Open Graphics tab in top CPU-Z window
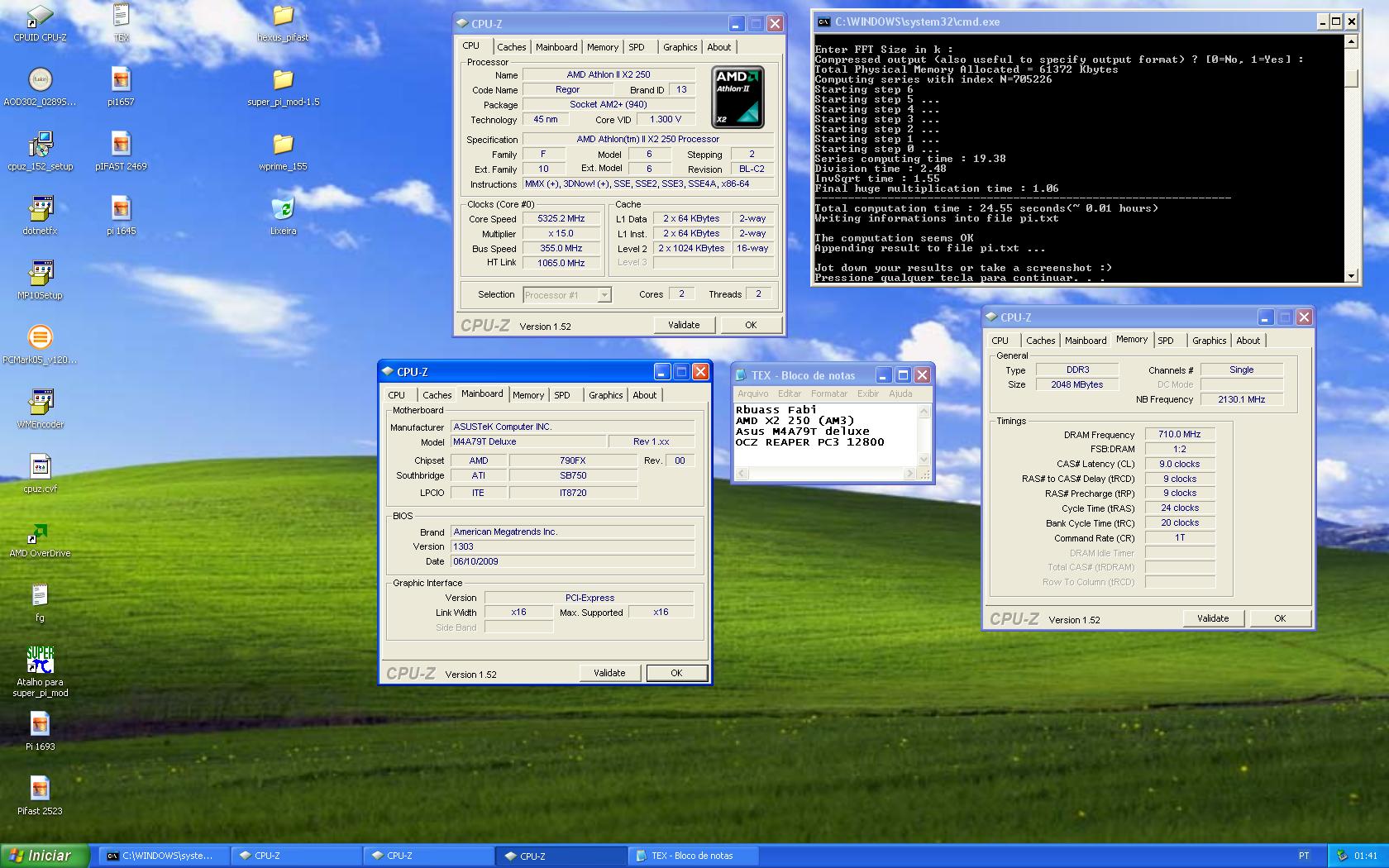 680,47
